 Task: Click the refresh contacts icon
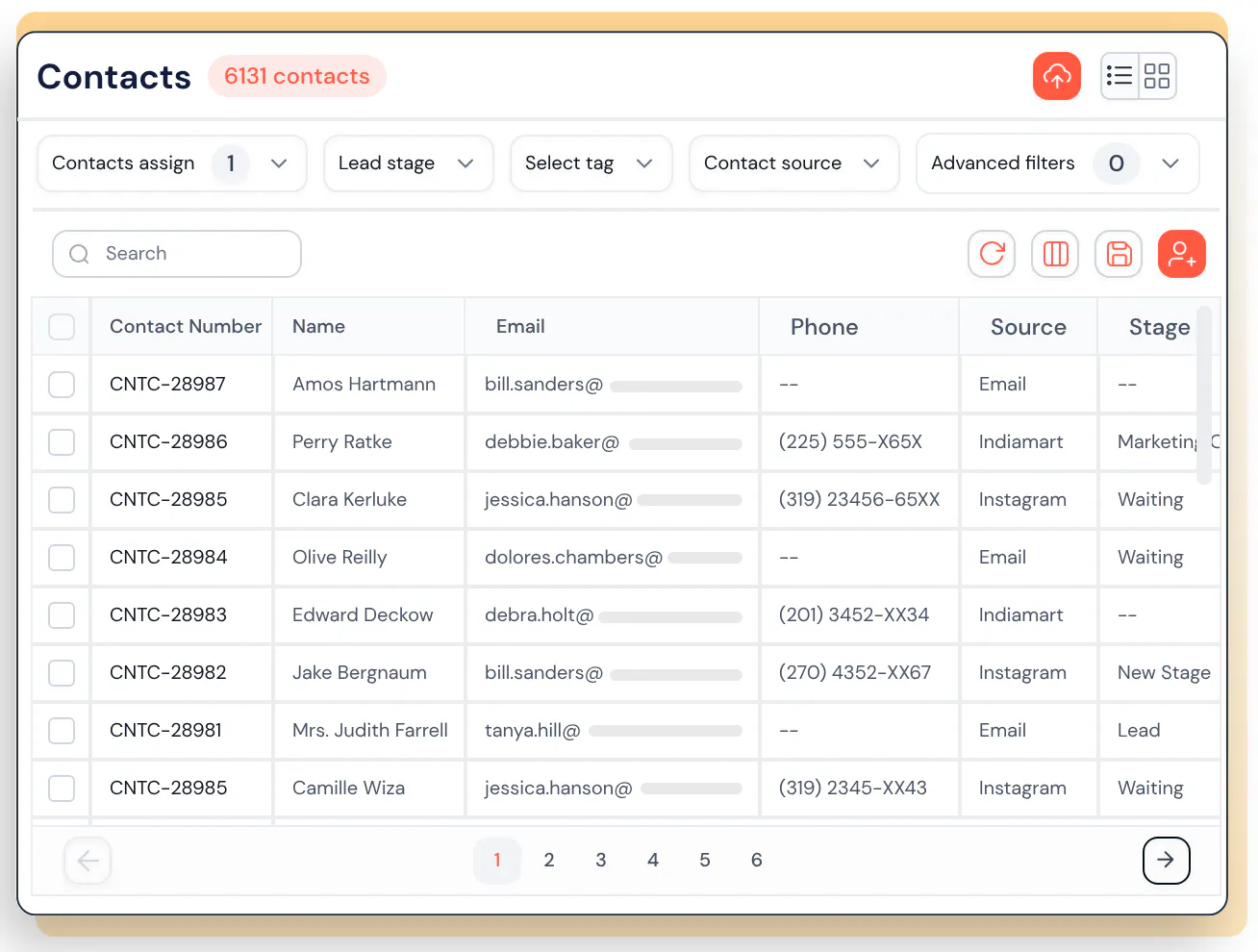point(992,254)
